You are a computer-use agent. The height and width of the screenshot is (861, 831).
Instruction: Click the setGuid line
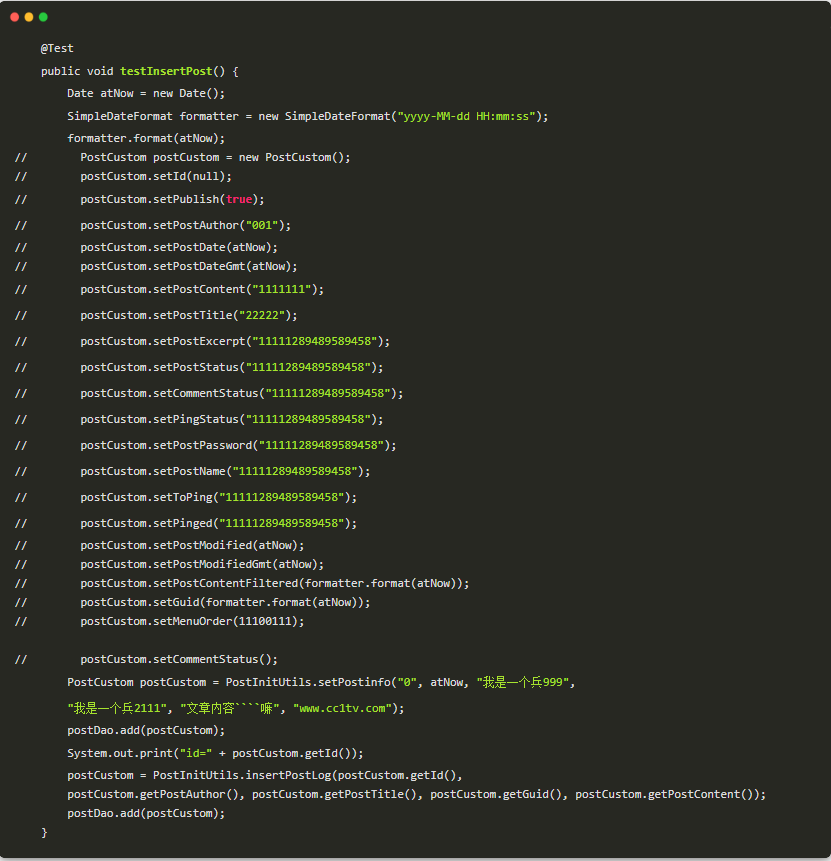(225, 602)
